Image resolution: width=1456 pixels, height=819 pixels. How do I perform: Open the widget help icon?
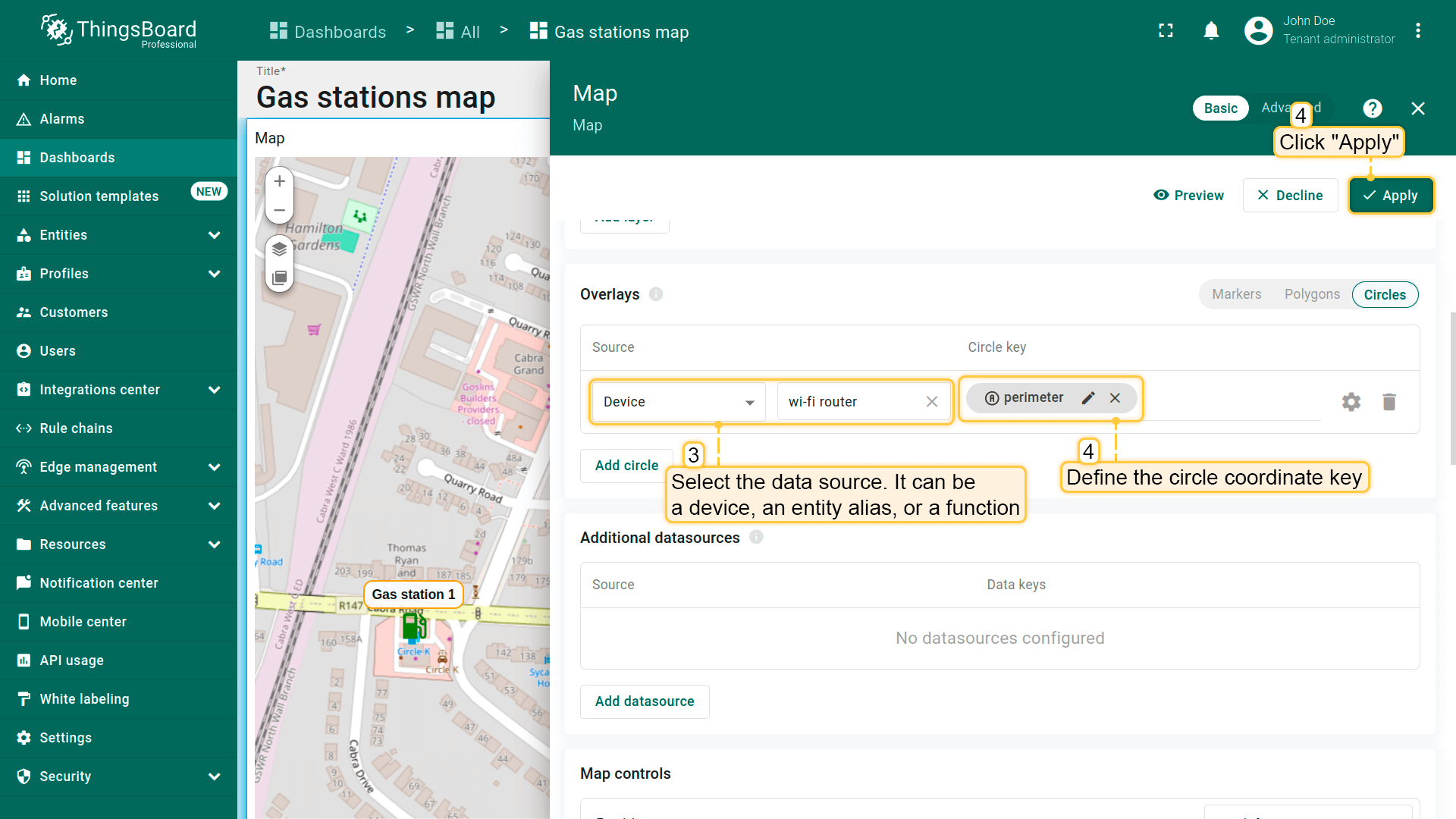[1372, 108]
